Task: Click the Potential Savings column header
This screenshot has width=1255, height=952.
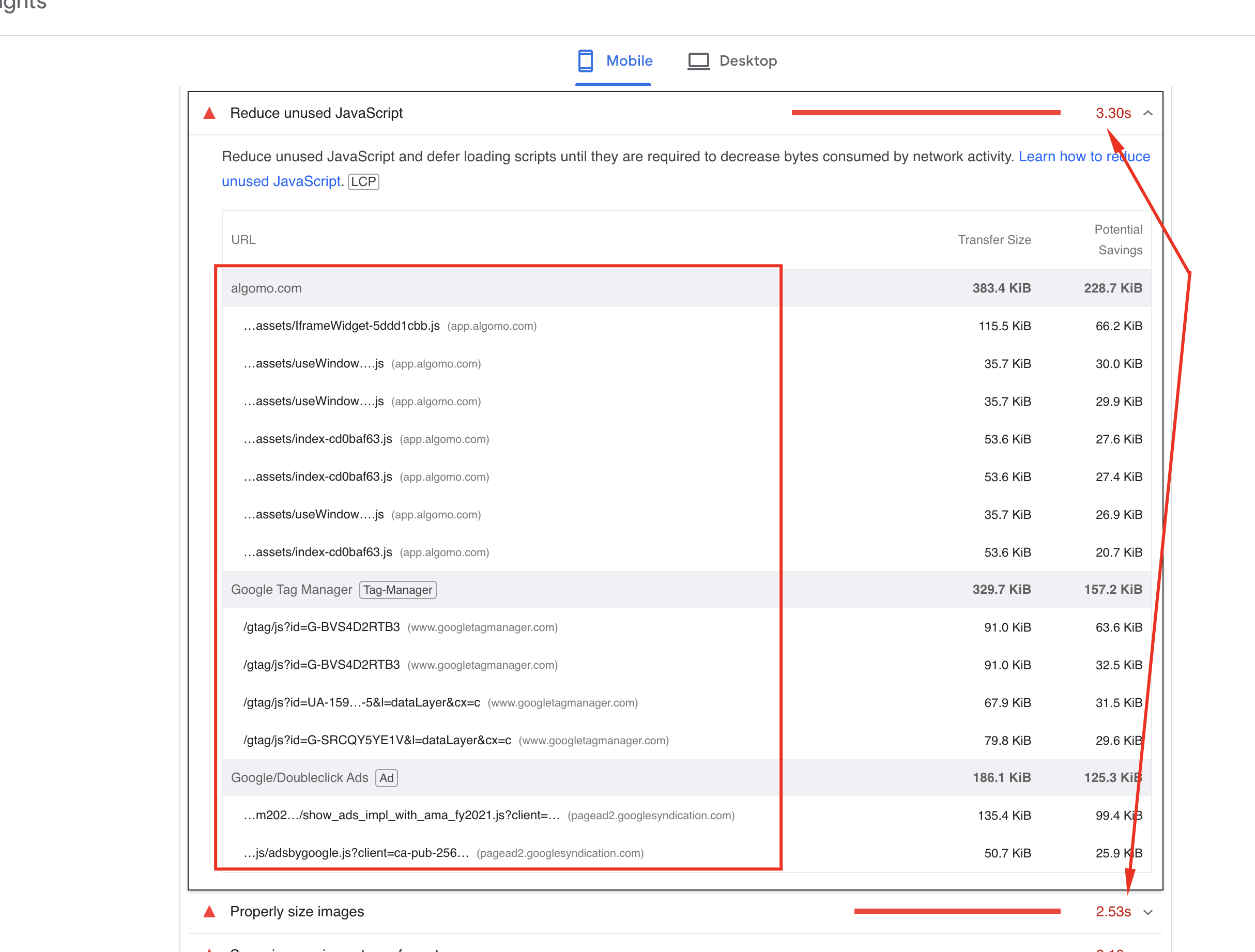Action: point(1118,239)
